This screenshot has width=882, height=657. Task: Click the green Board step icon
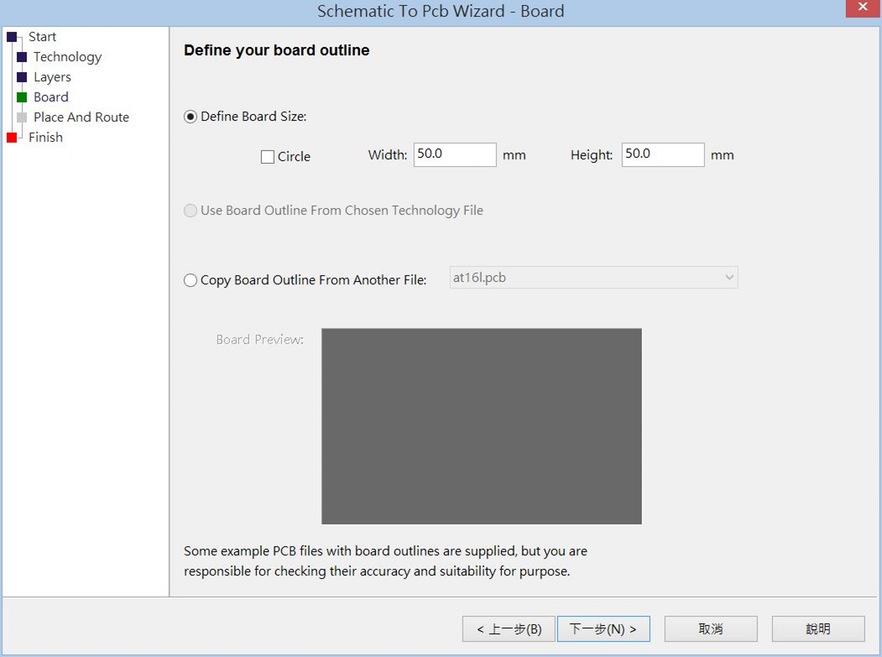coord(22,97)
